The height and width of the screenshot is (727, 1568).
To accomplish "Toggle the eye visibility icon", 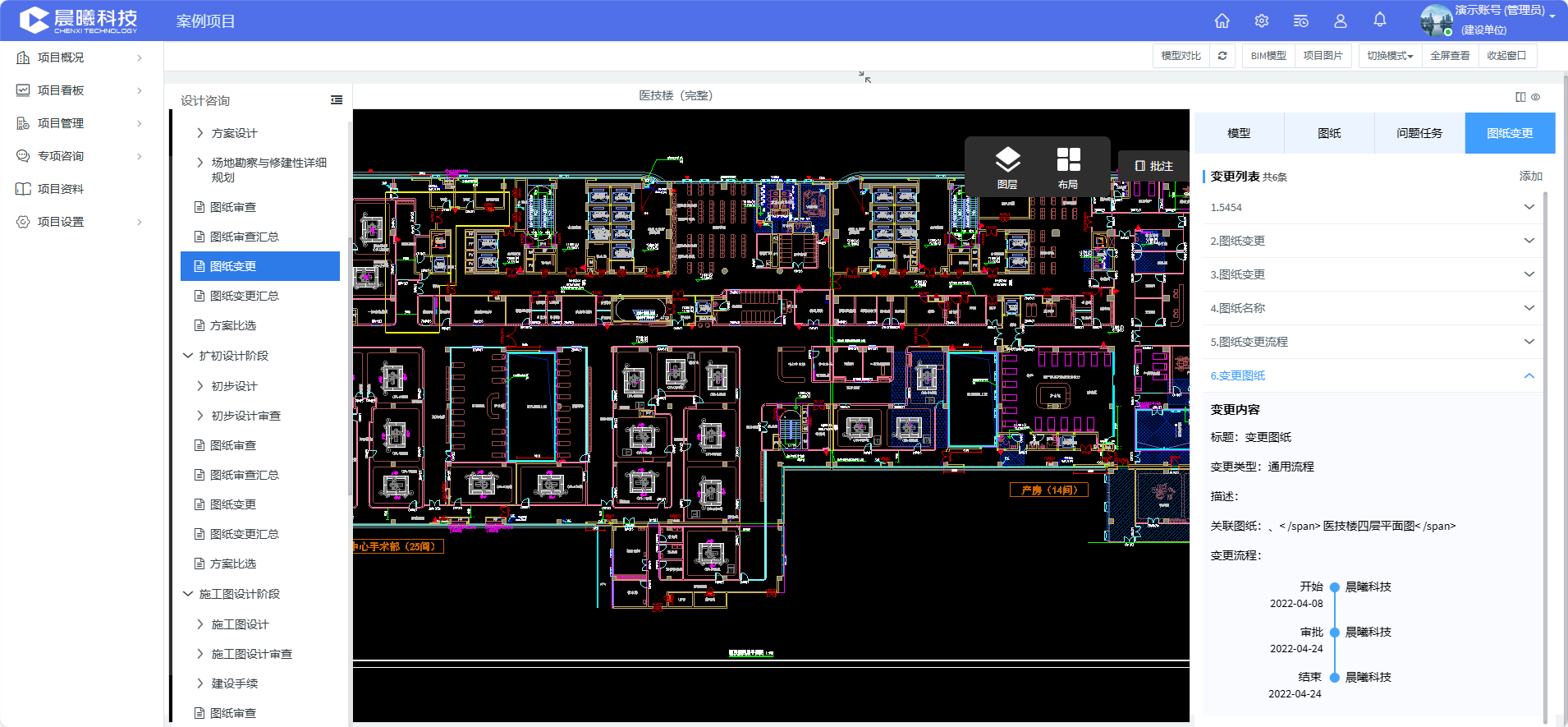I will click(x=1536, y=97).
